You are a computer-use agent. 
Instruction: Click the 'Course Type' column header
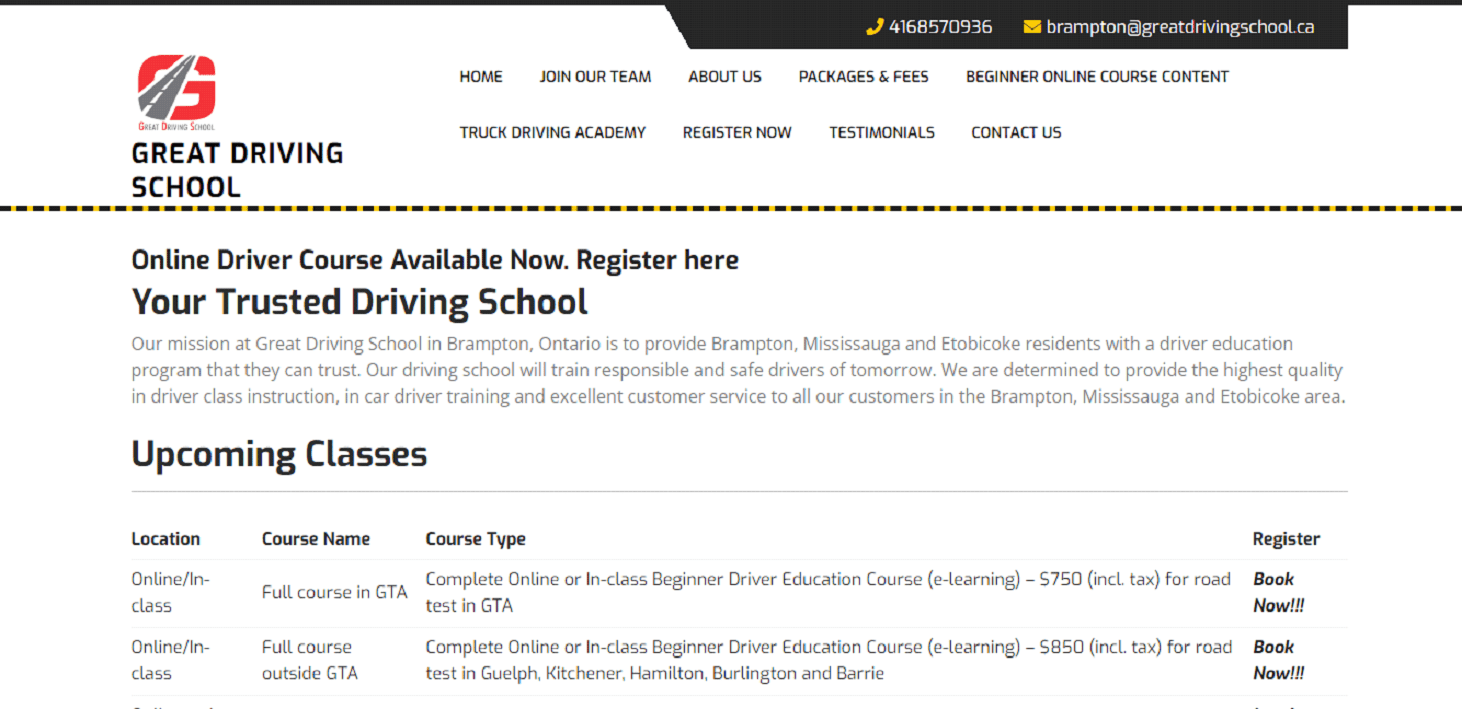coord(476,539)
